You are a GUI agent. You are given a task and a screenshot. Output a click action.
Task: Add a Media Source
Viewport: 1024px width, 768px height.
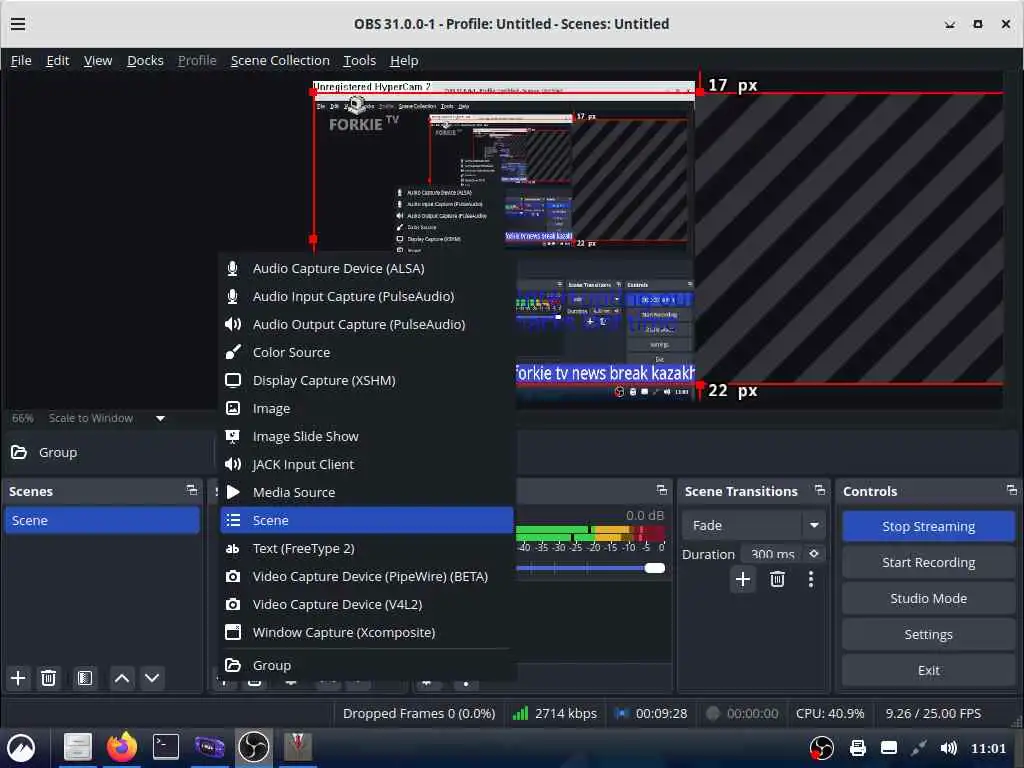366,492
